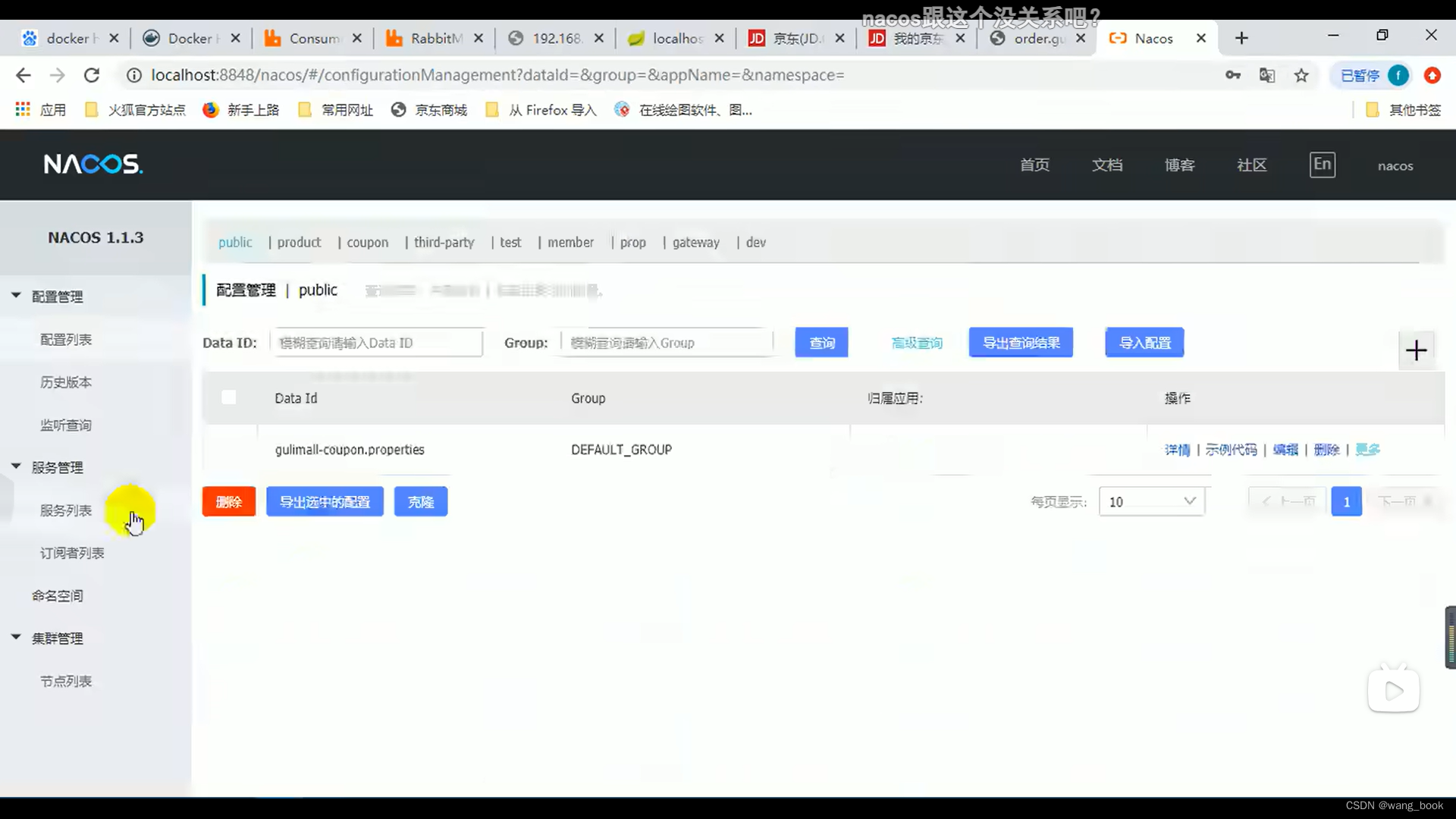Select the gateway namespace tab
Image resolution: width=1456 pixels, height=819 pixels.
(x=696, y=243)
